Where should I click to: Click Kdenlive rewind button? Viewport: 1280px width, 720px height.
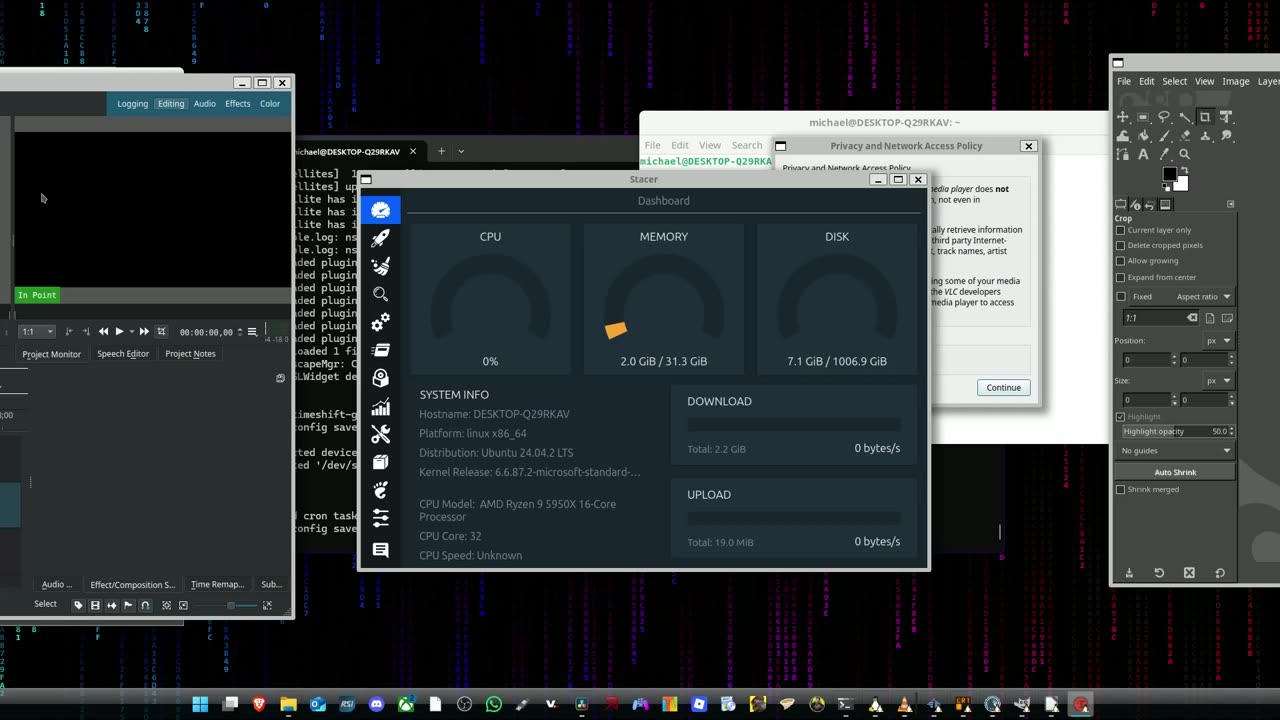[103, 331]
